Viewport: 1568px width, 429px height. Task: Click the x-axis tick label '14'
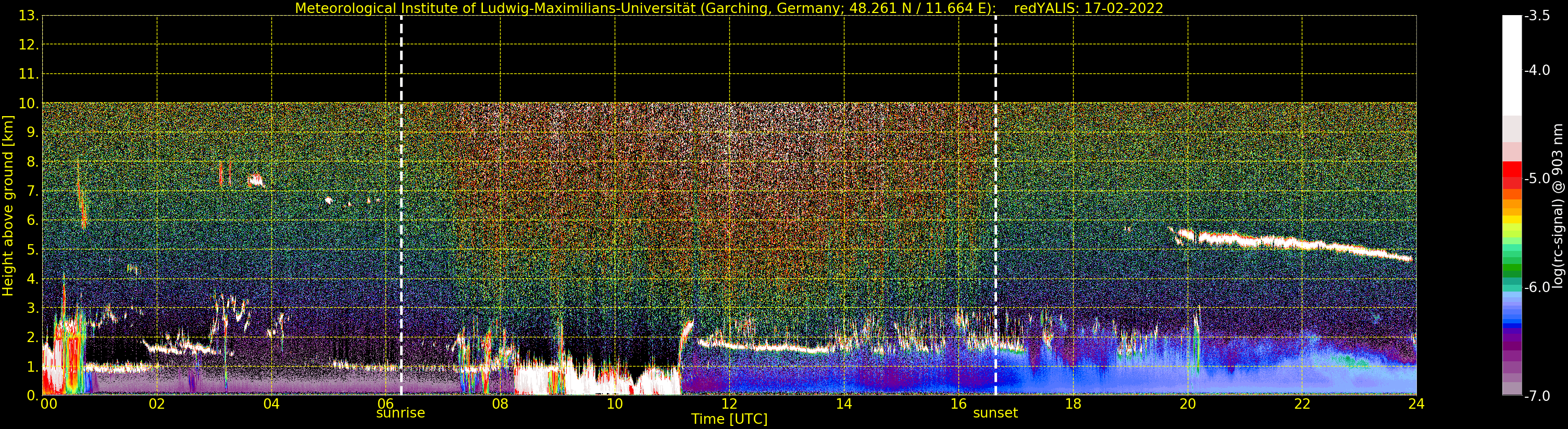tap(844, 404)
